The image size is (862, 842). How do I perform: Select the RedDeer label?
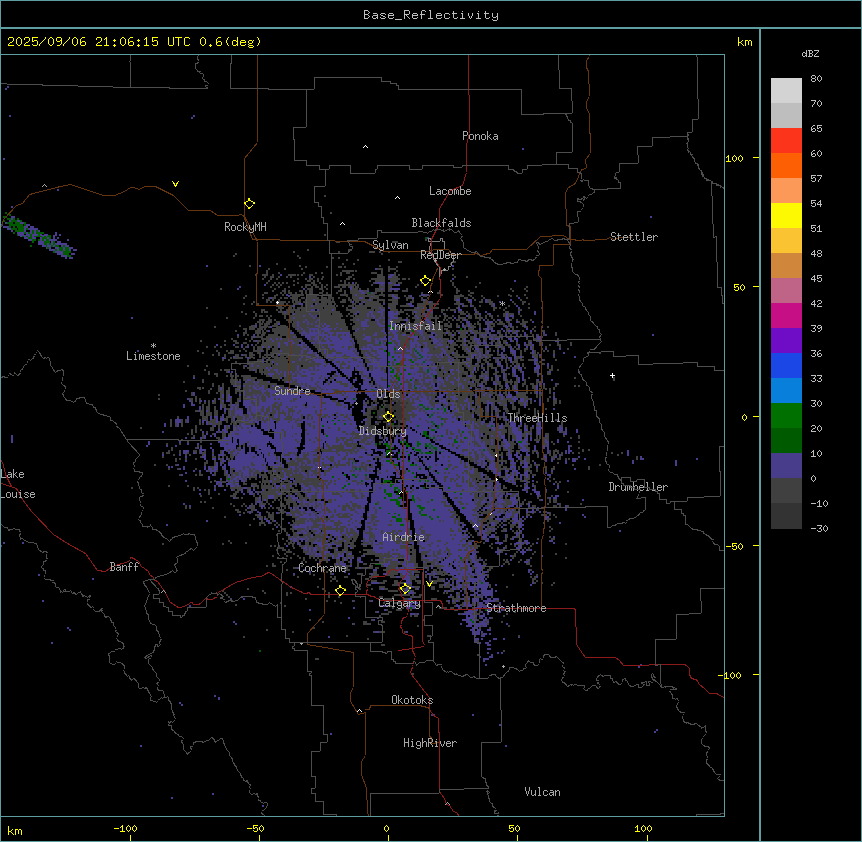click(440, 255)
